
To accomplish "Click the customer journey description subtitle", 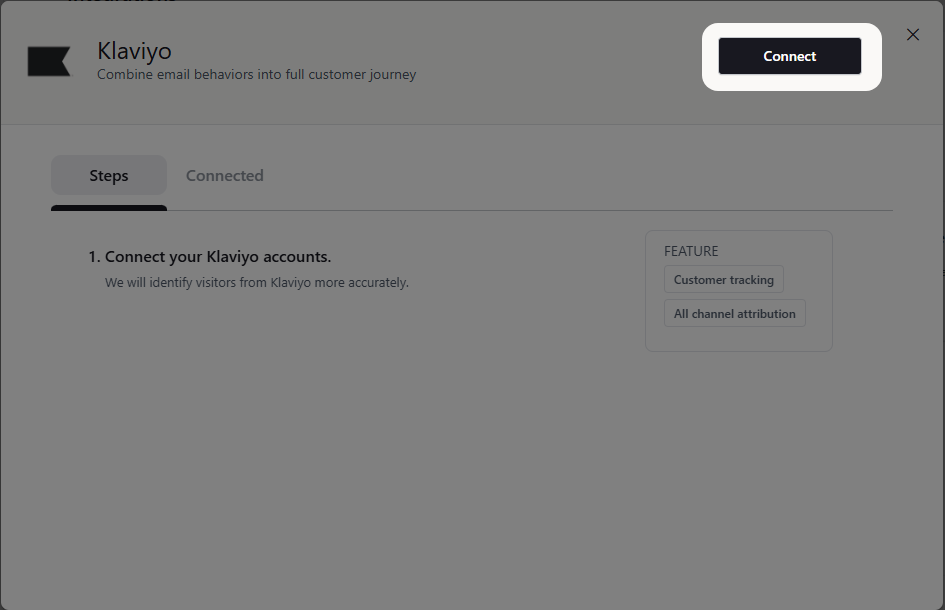I will (x=254, y=74).
